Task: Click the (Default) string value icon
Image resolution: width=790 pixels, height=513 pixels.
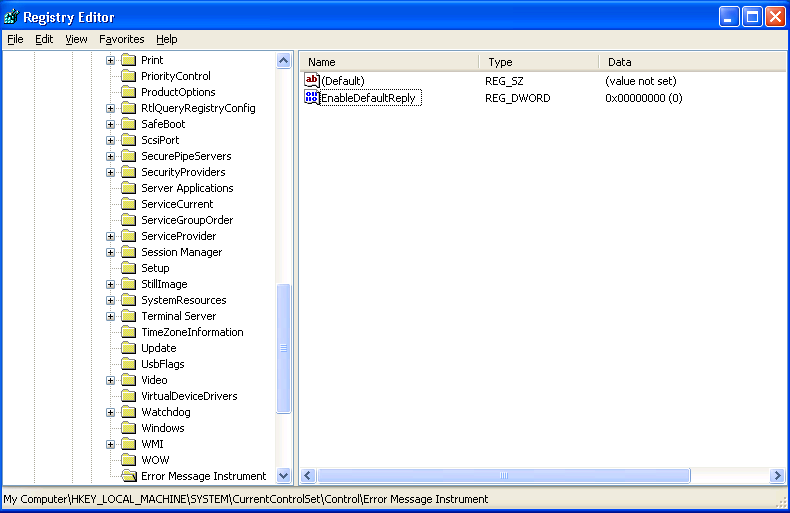Action: tap(311, 80)
